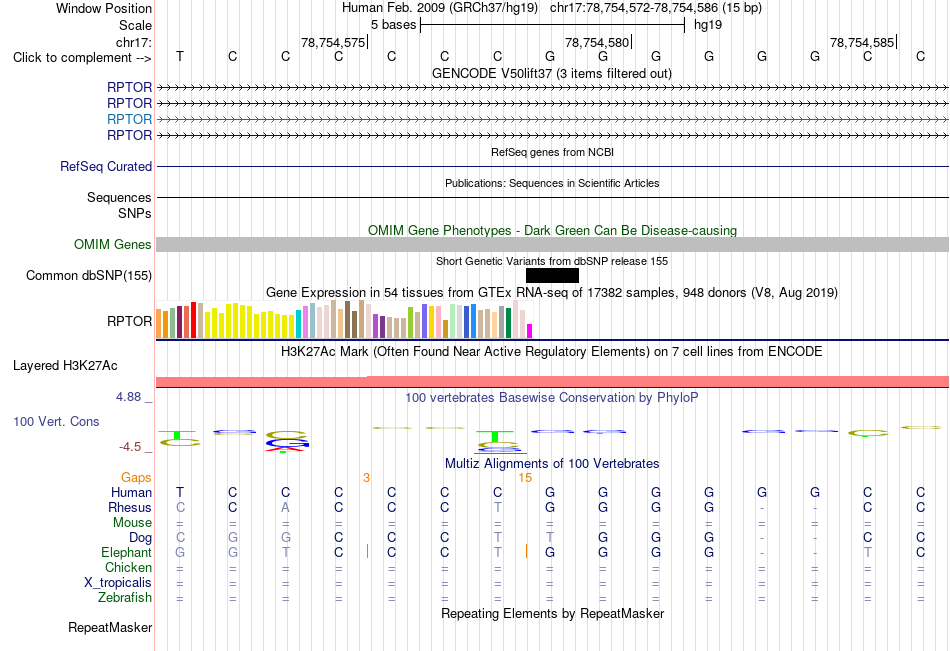
Task: Click the 'Mouse' alignment row label
Action: coord(132,522)
